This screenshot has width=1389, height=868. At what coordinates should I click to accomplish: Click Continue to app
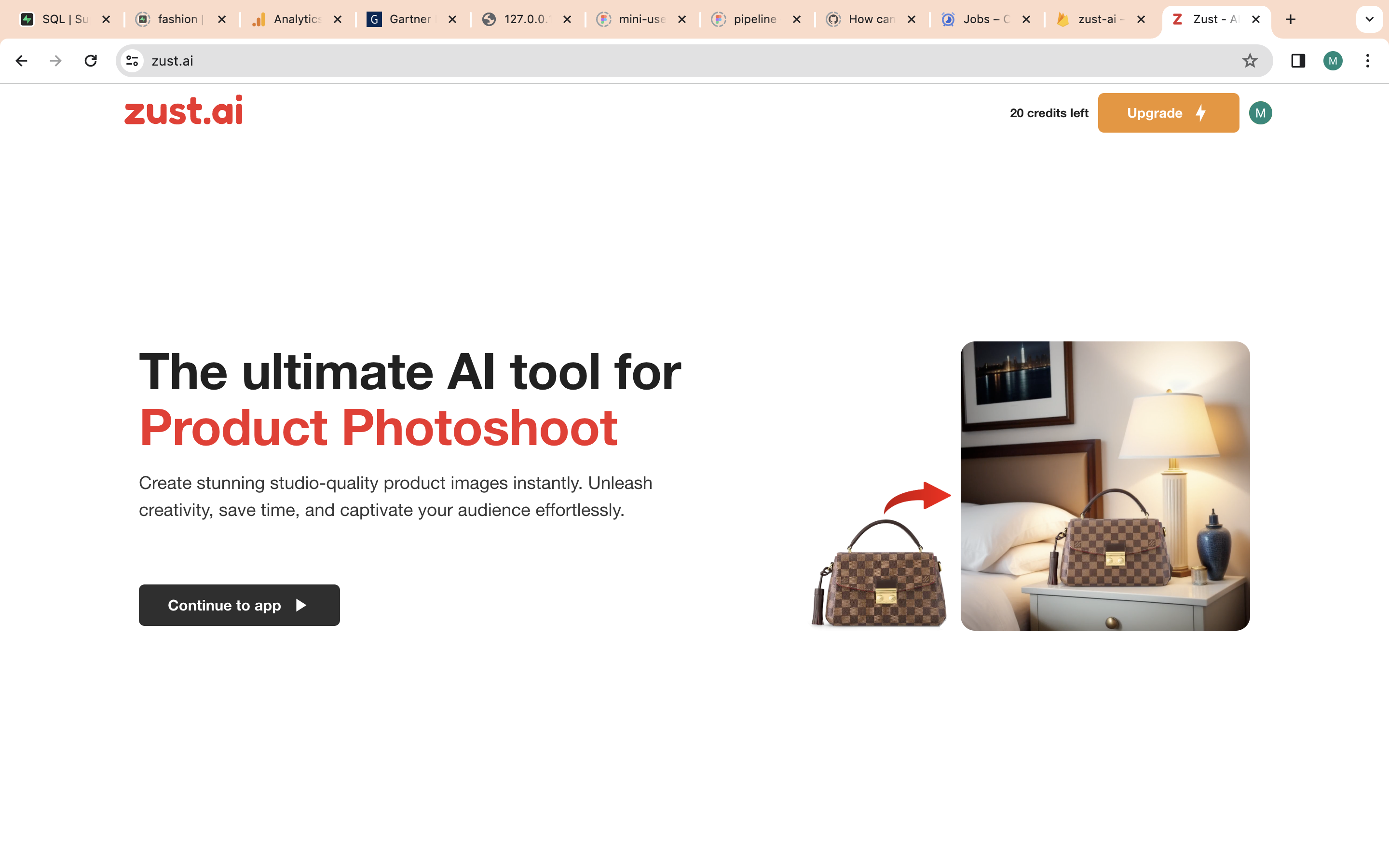pos(239,605)
